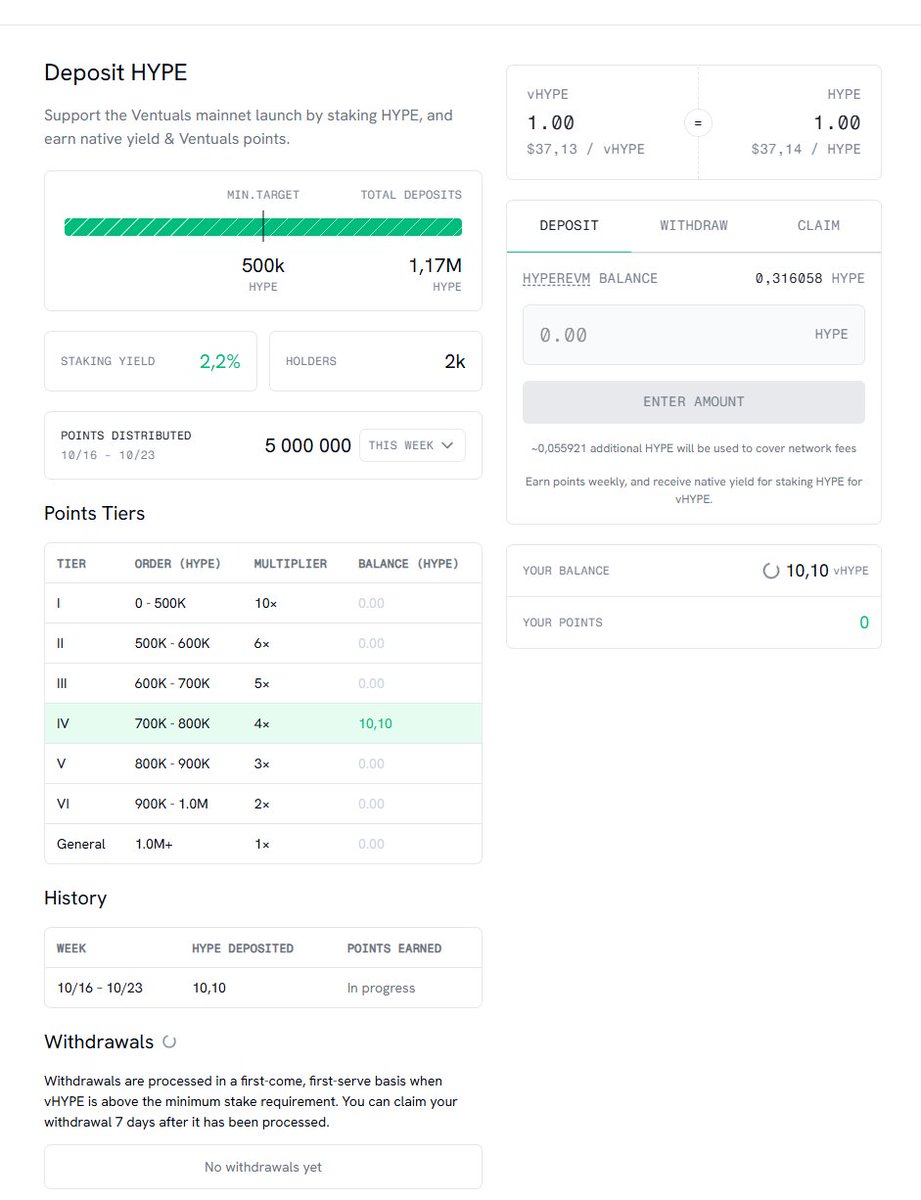Screen dimensions: 921x1200
Task: Focus the HYPE amount input field
Action: pyautogui.click(x=694, y=335)
